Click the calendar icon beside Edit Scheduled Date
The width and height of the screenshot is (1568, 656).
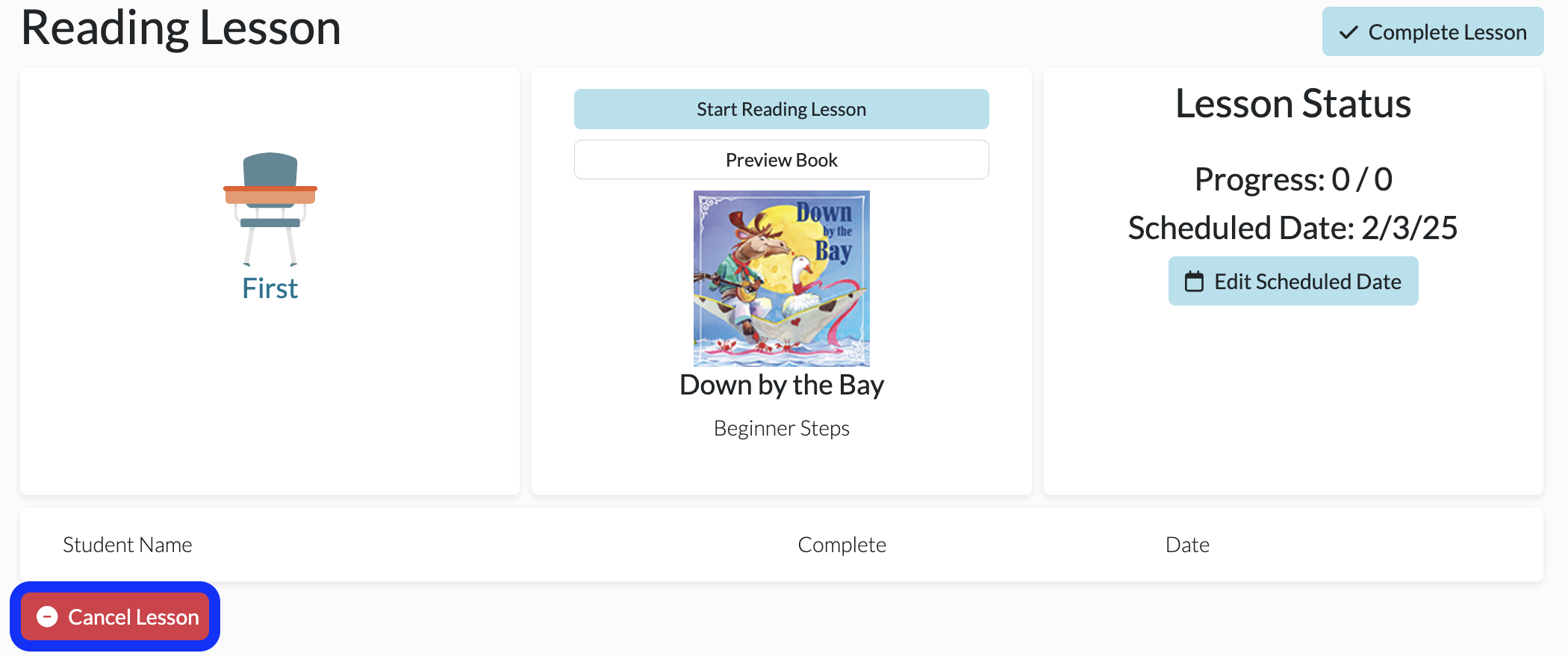point(1195,282)
